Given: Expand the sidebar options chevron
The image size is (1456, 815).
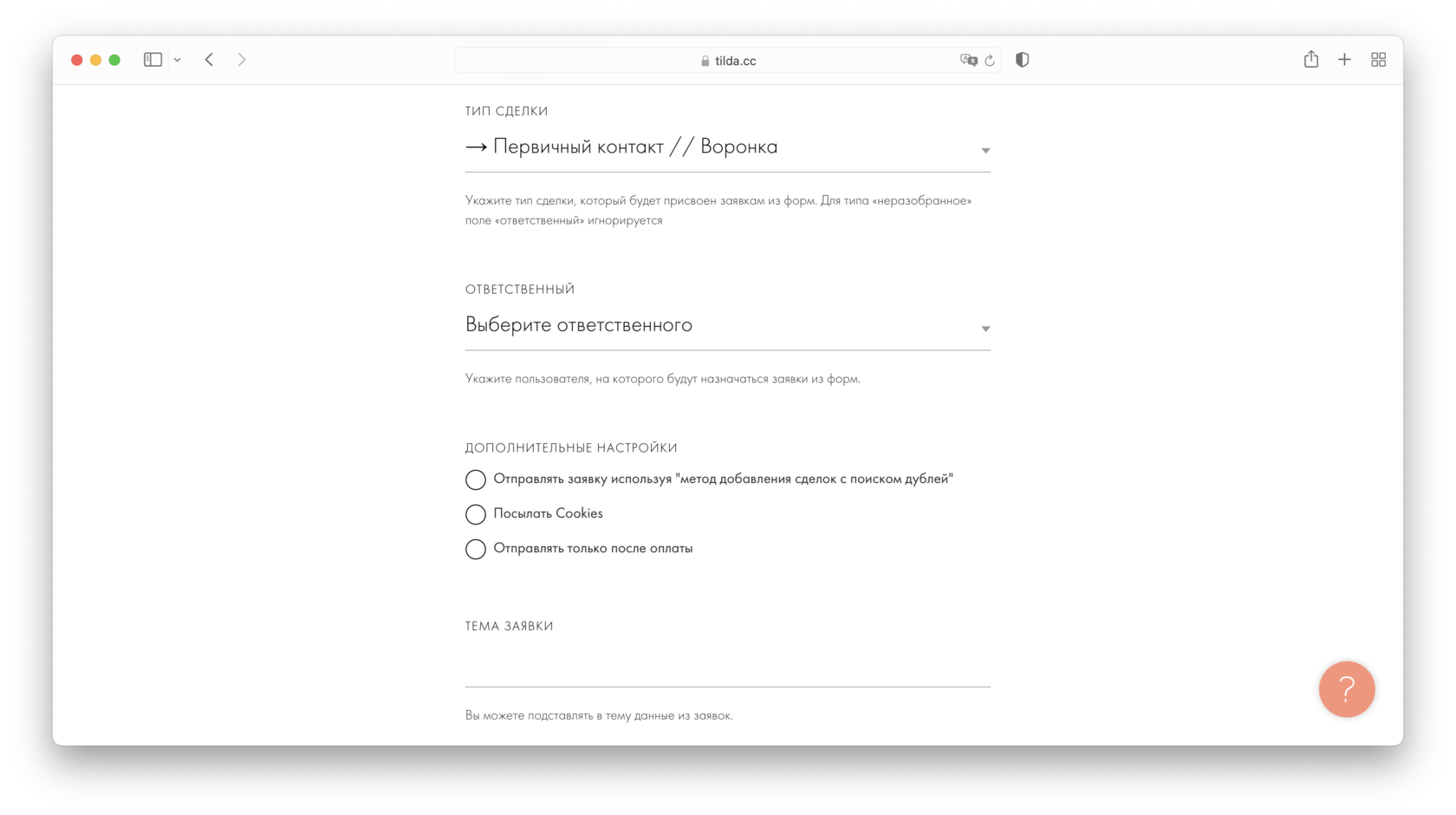Looking at the screenshot, I should (177, 60).
